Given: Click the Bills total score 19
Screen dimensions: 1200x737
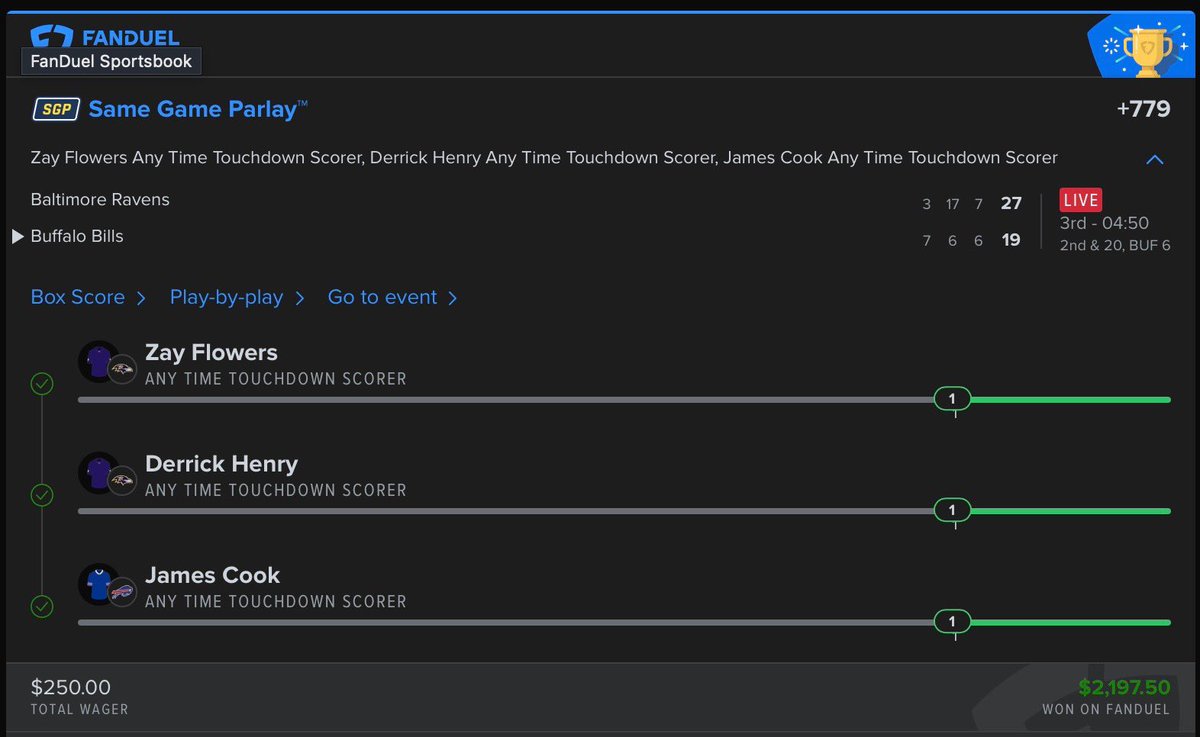Looking at the screenshot, I should coord(1011,240).
